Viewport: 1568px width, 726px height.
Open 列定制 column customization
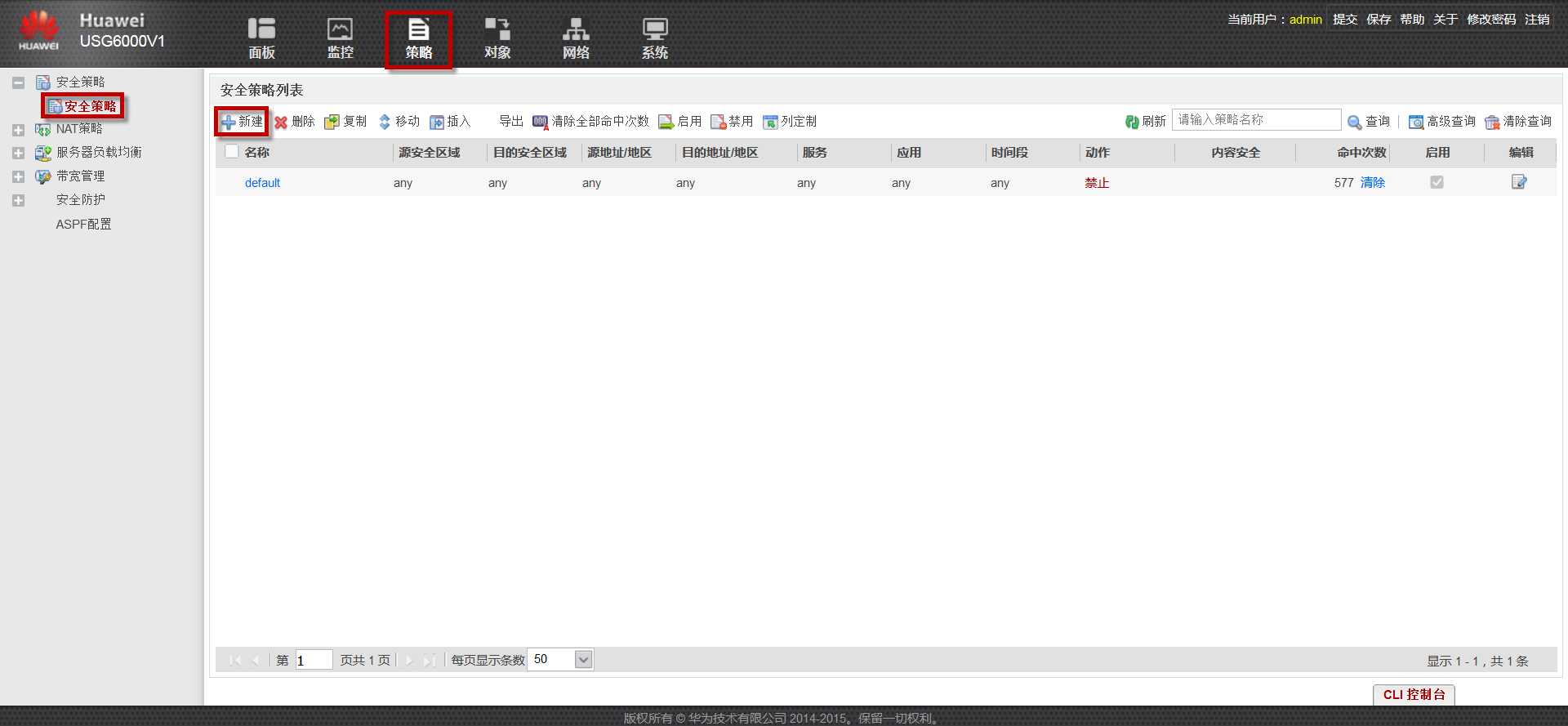pos(790,122)
